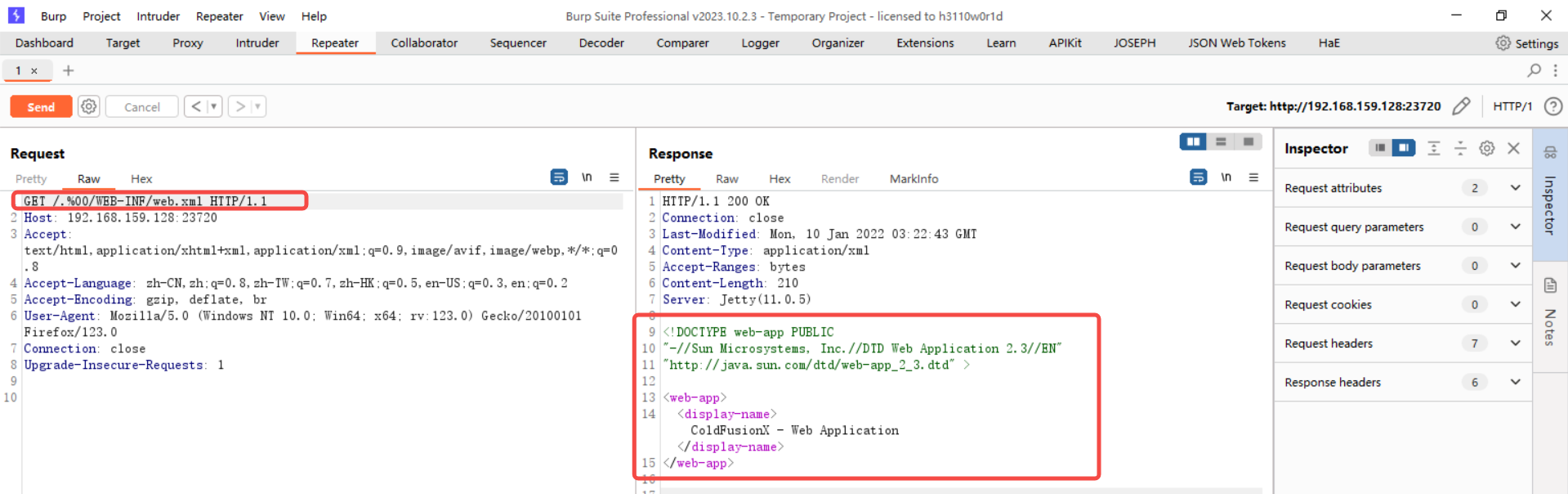Click the Send button
This screenshot has height=494, width=1568.
click(41, 106)
